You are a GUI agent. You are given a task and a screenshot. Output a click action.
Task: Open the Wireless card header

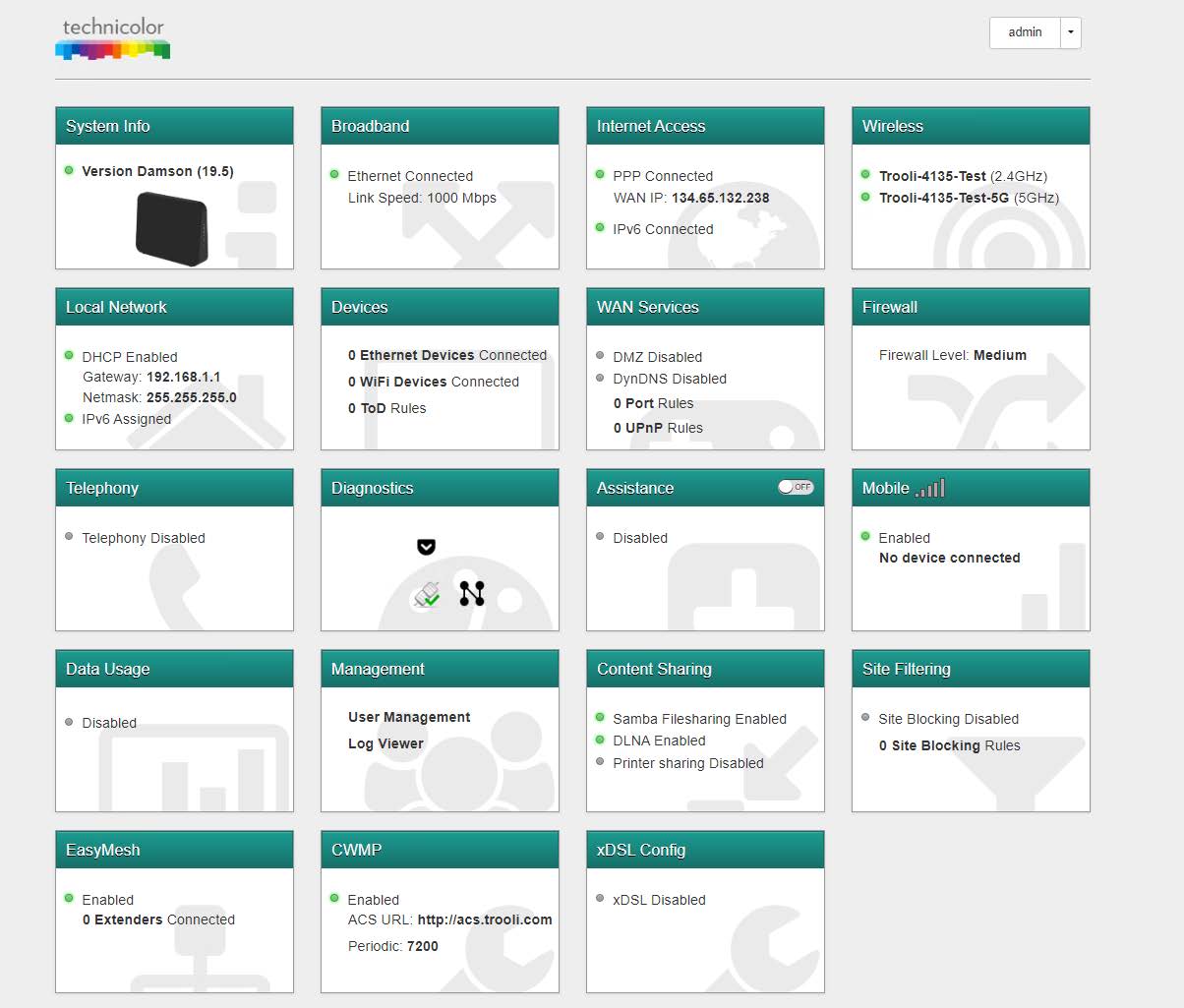(970, 126)
